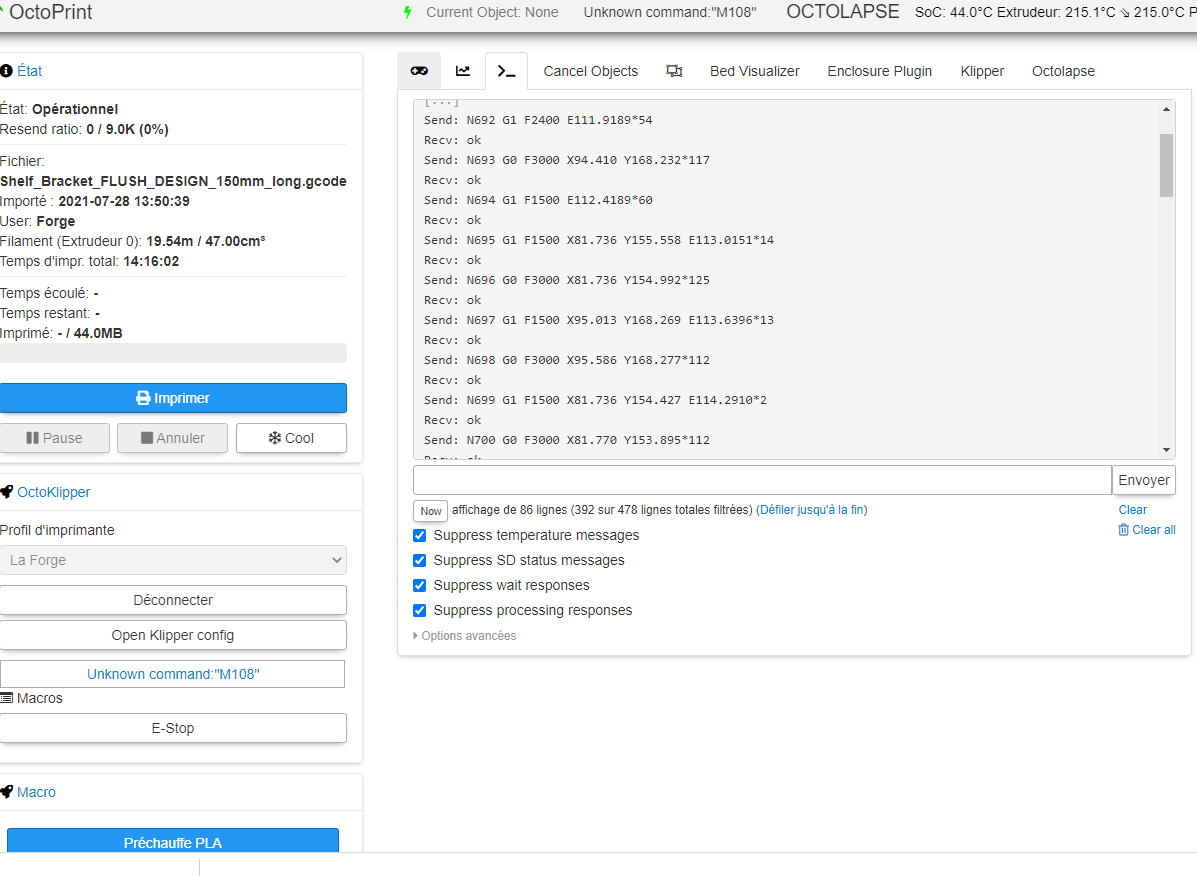Open the Enclosure Plugin tab
Screen dimensions: 1197x876
(879, 71)
